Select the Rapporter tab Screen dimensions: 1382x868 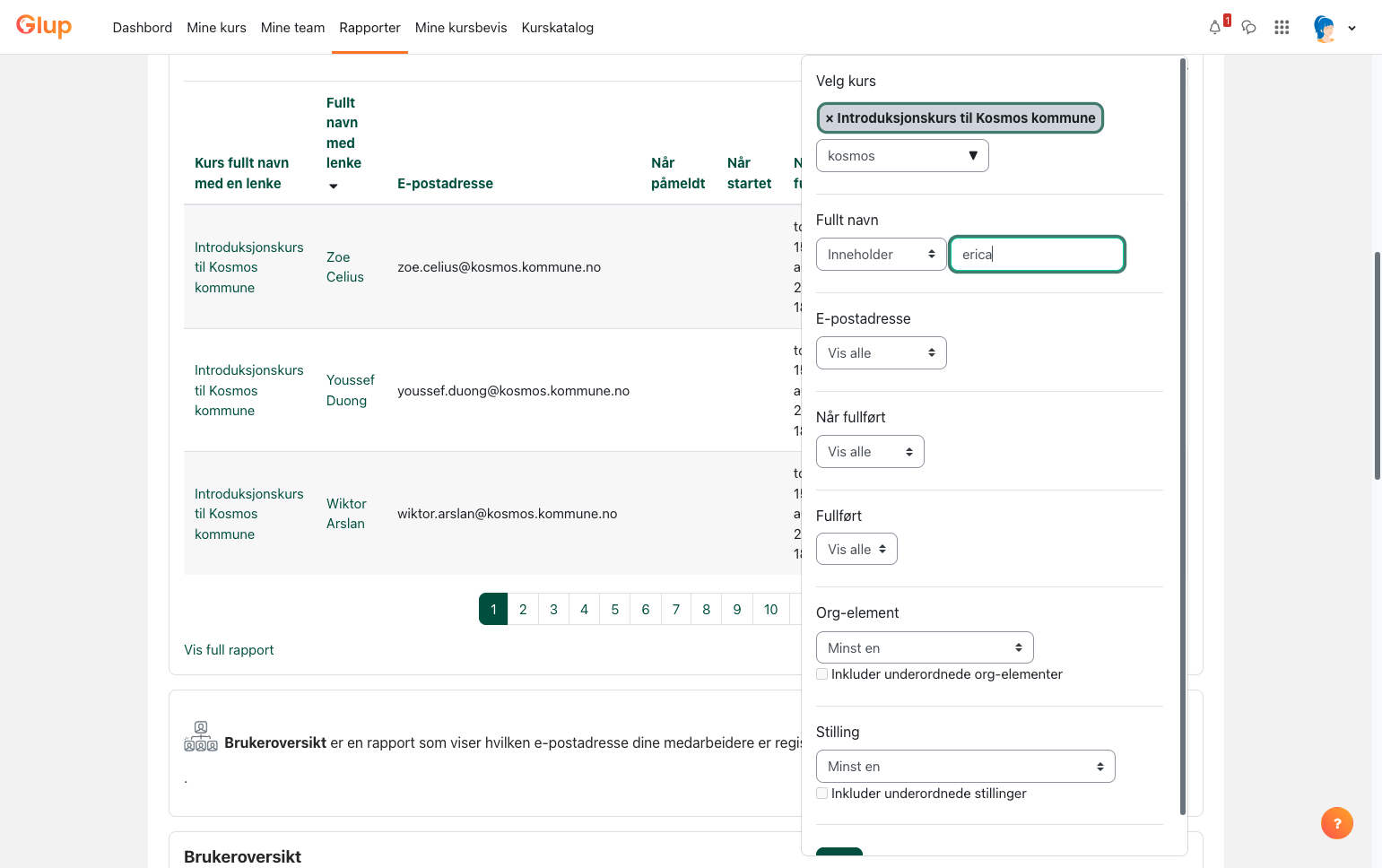click(369, 28)
